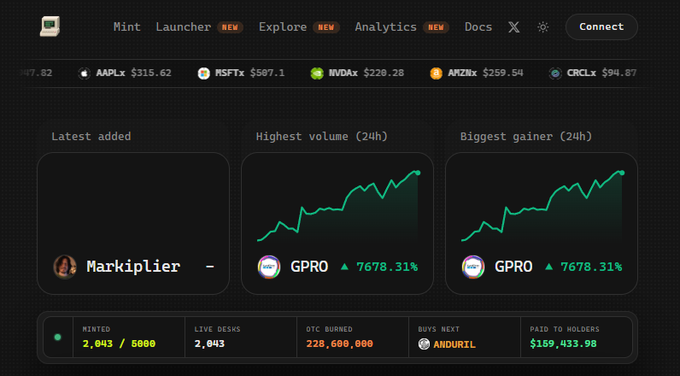The image size is (680, 376).
Task: Click the Circle logo next to CRCLx
Action: click(555, 73)
